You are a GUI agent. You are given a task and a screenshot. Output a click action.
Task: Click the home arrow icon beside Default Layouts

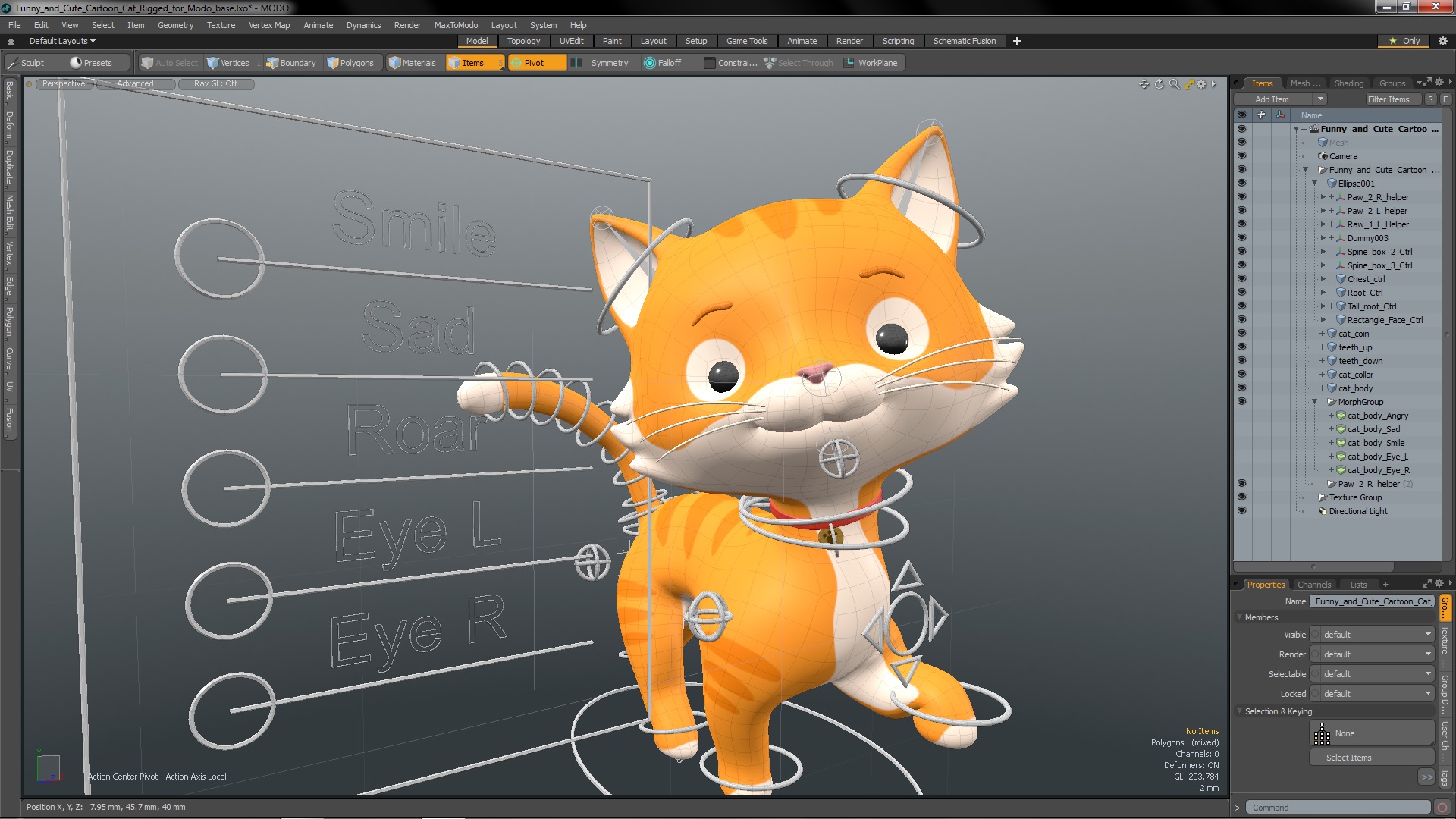click(11, 41)
